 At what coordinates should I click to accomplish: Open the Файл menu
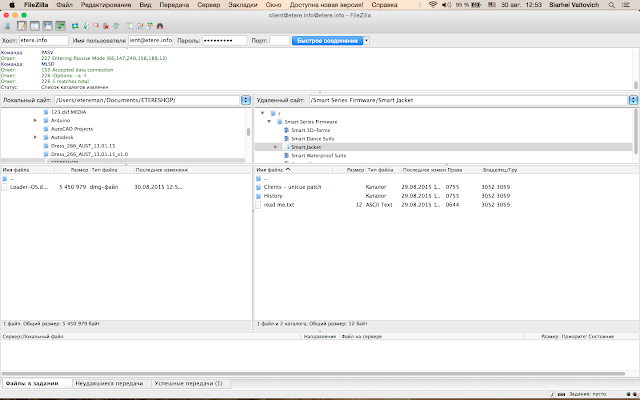pos(64,5)
